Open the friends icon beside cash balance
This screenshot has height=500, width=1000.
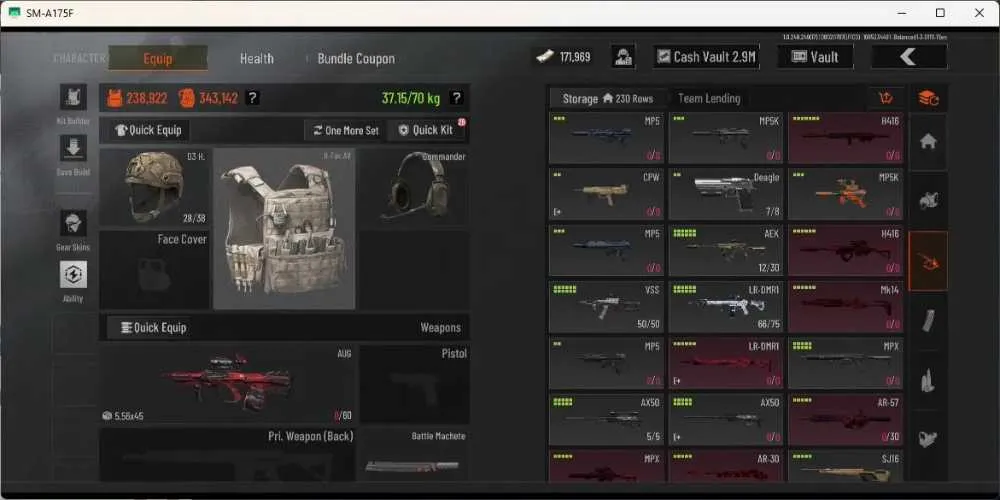[622, 57]
